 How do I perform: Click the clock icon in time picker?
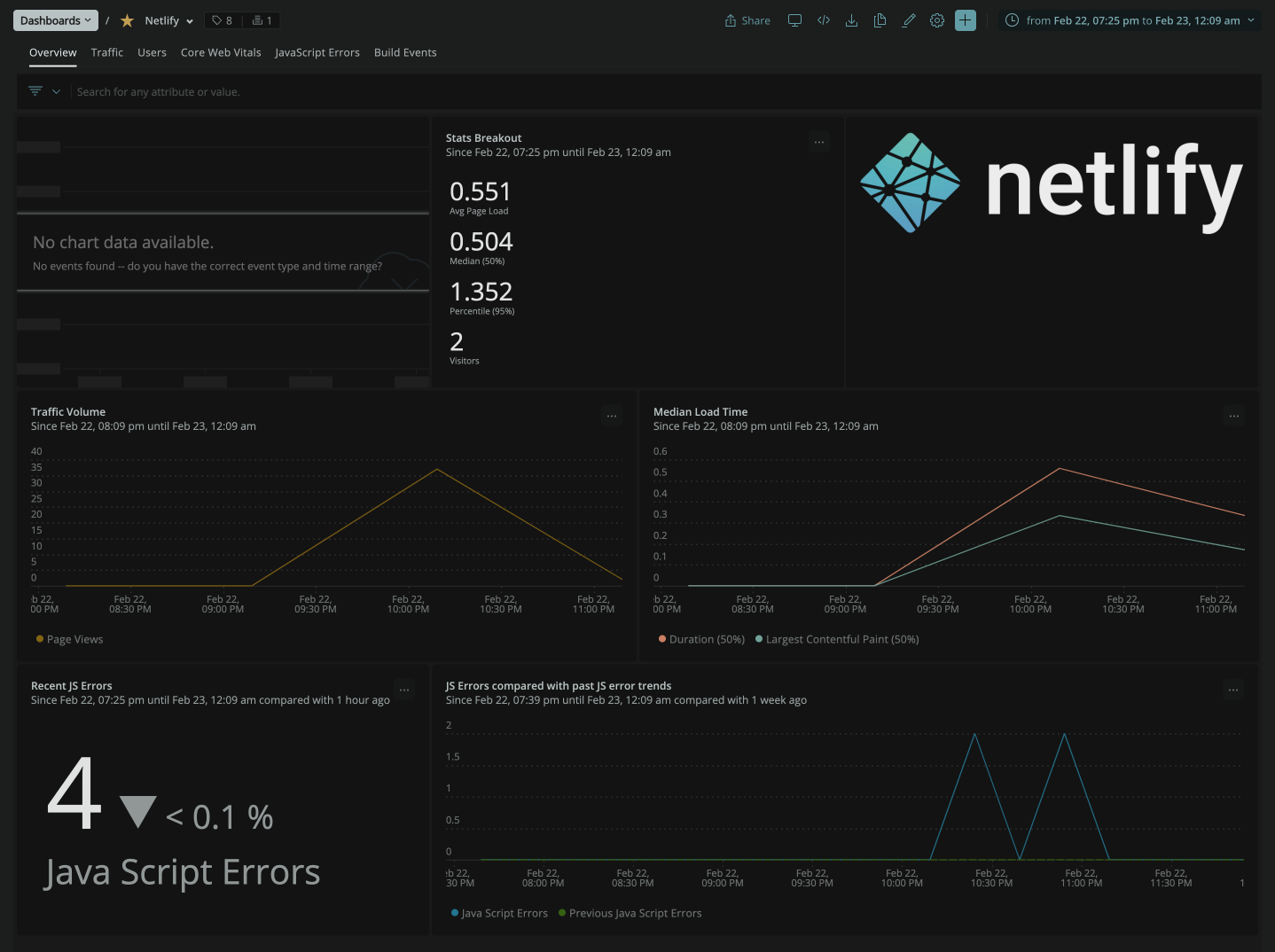coord(1012,20)
